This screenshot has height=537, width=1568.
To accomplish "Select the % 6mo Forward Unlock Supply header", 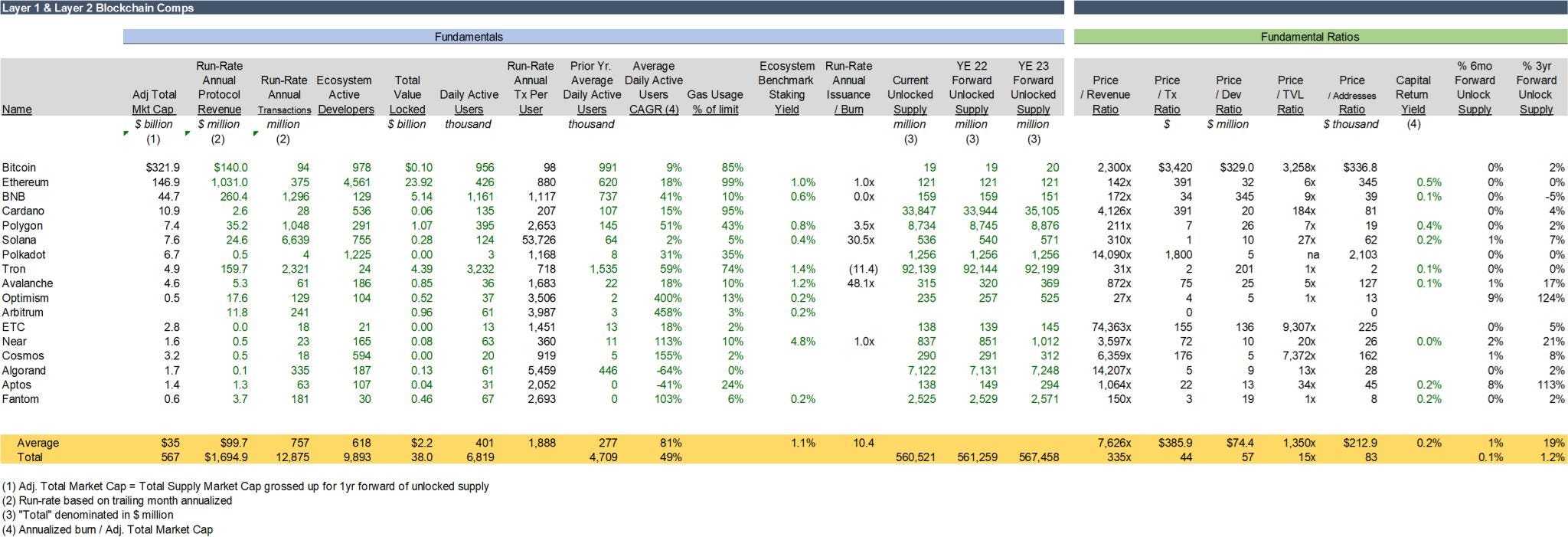I will 1475,87.
